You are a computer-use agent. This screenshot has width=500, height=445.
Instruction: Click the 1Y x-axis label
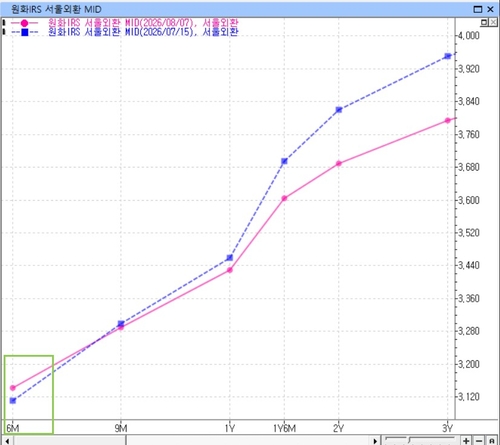pos(230,428)
